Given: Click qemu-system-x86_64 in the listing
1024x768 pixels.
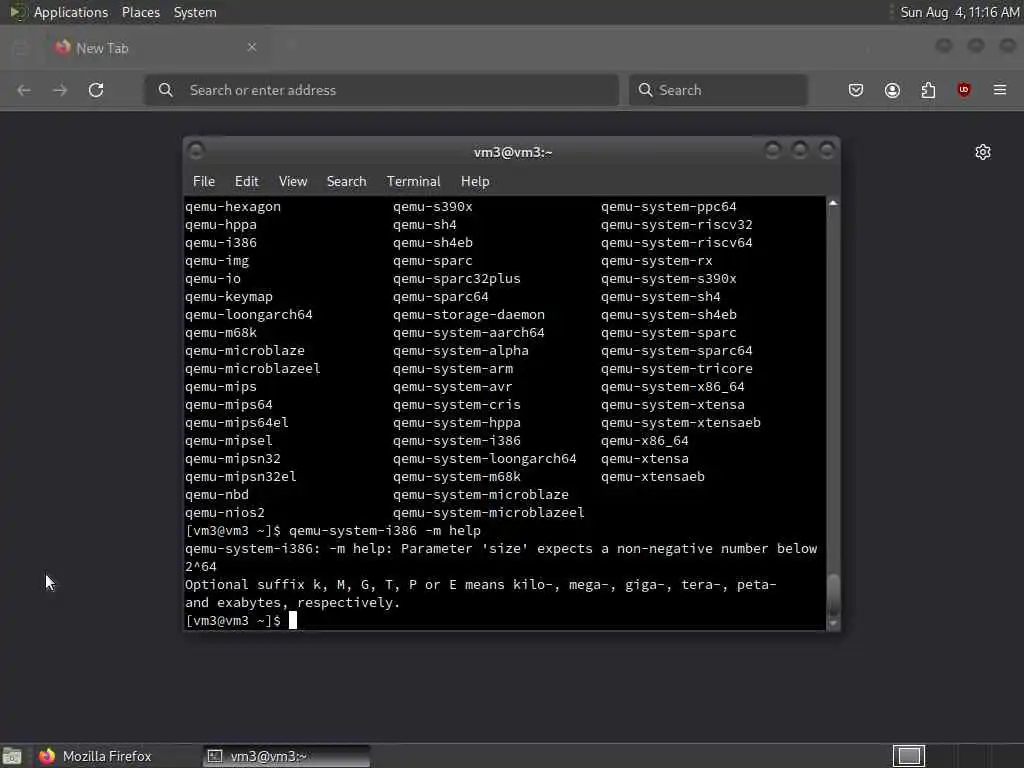Looking at the screenshot, I should pyautogui.click(x=673, y=387).
